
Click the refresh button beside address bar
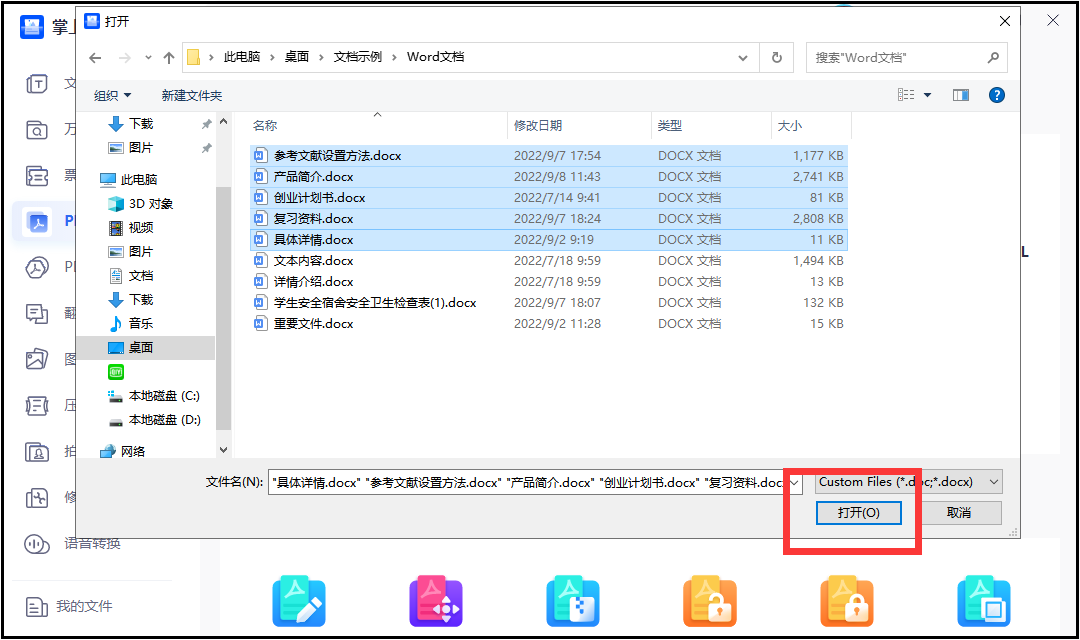pos(776,58)
